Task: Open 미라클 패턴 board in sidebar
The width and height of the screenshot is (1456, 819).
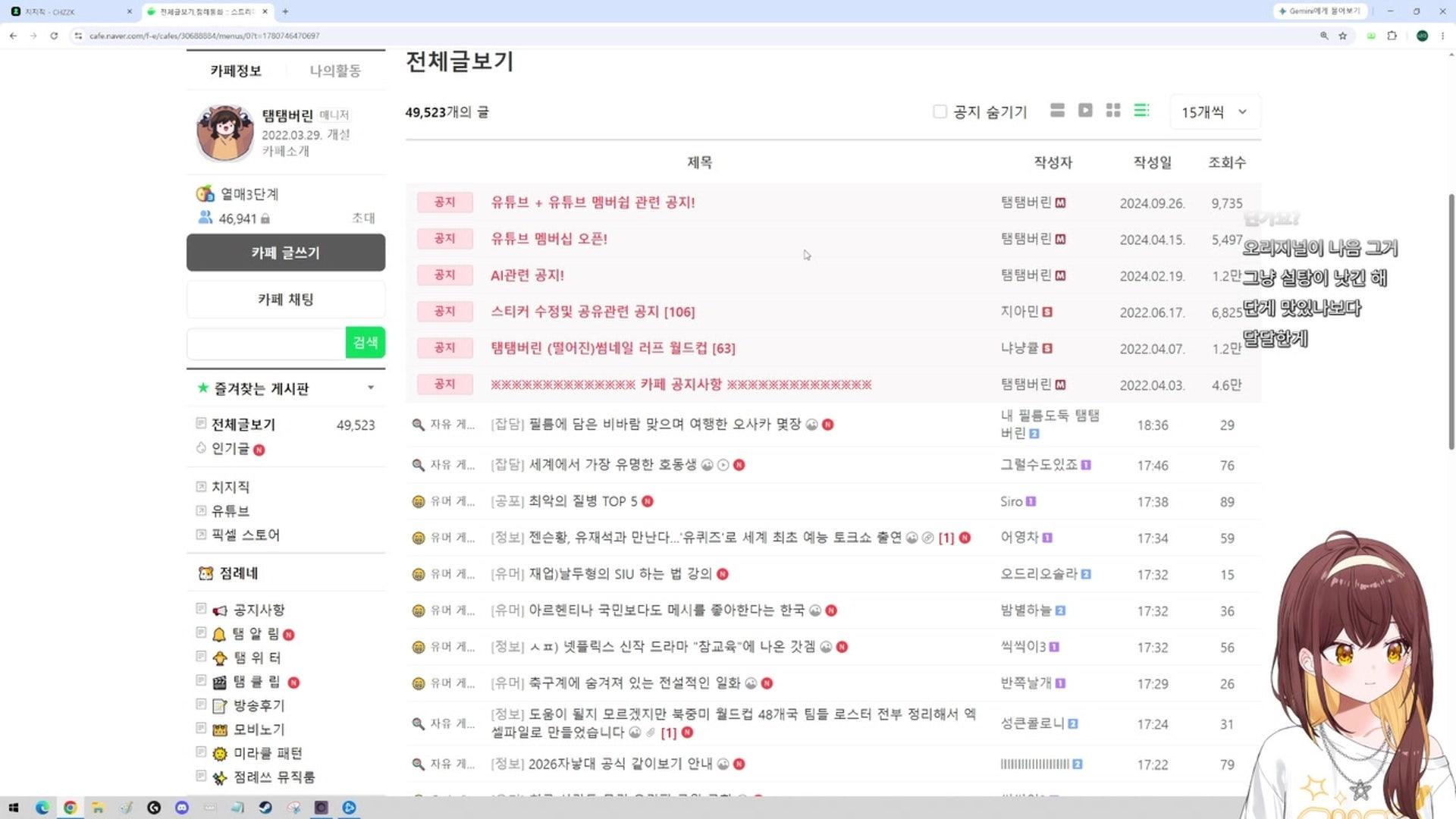Action: coord(268,754)
